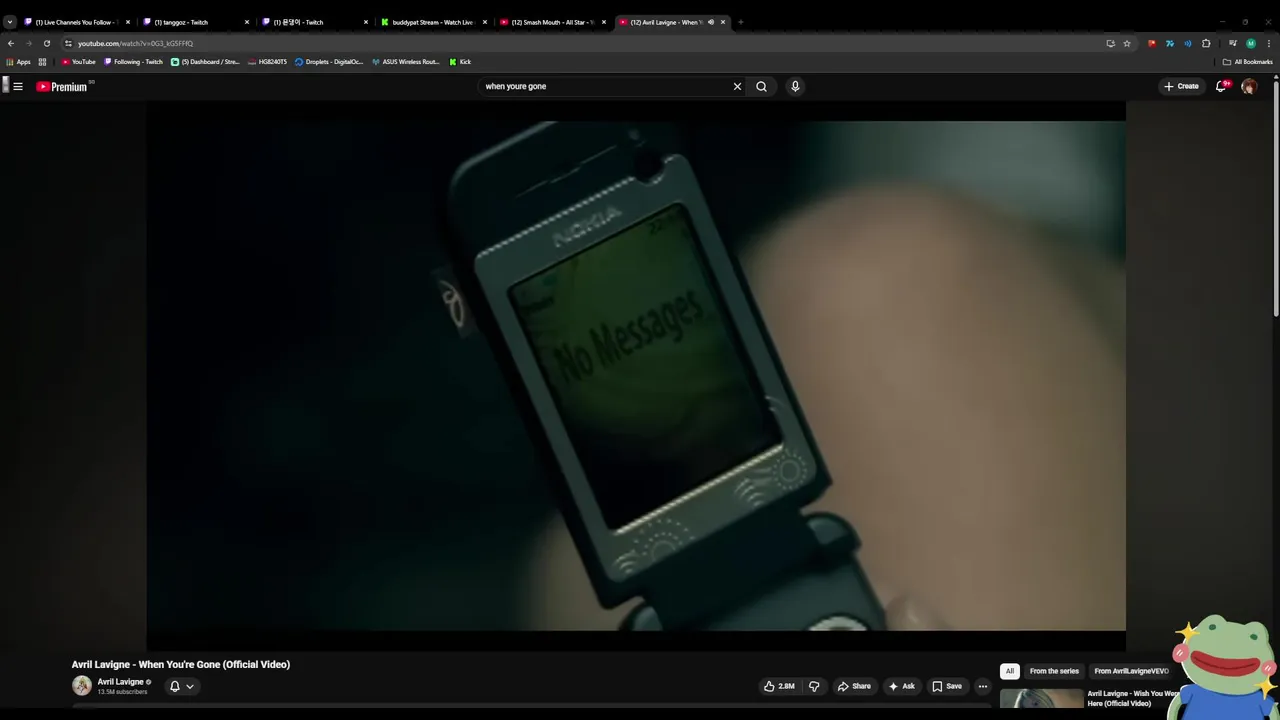This screenshot has height=720, width=1280.
Task: Submit search with the magnifier icon
Action: [761, 86]
